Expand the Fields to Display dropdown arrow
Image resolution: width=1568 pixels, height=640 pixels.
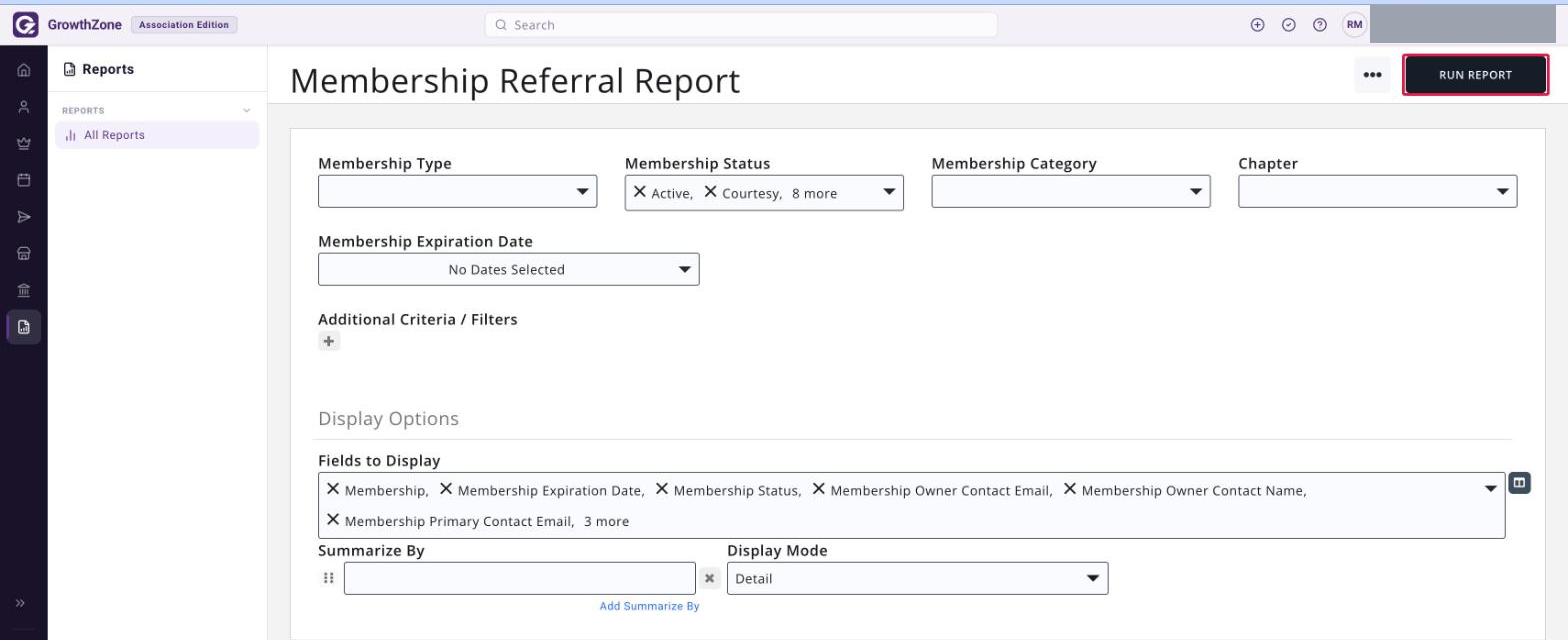[x=1490, y=489]
